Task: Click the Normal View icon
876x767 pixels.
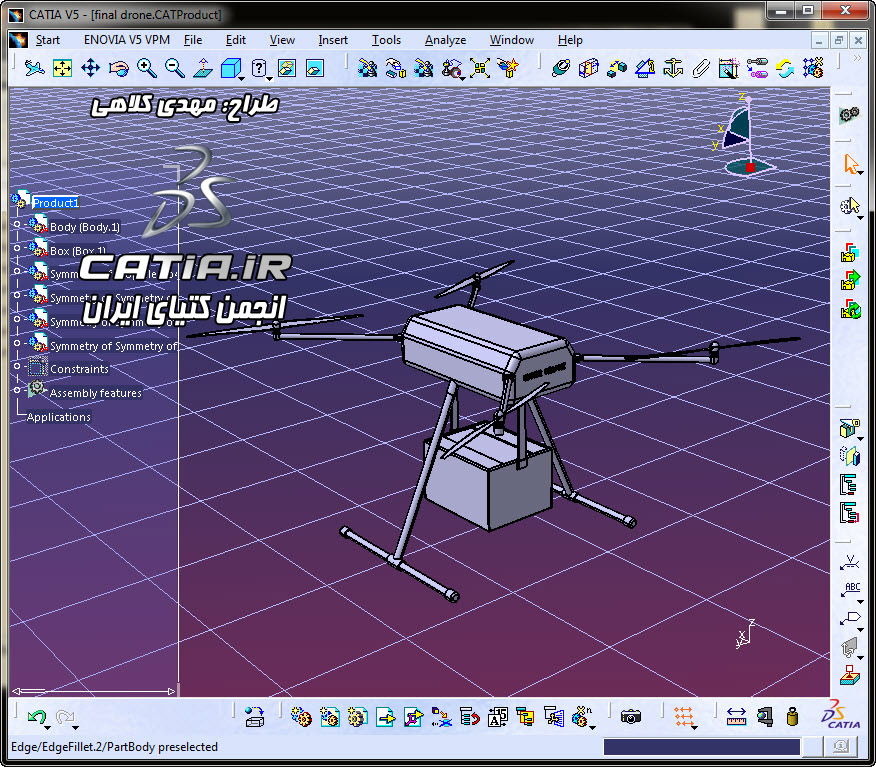Action: pyautogui.click(x=202, y=68)
